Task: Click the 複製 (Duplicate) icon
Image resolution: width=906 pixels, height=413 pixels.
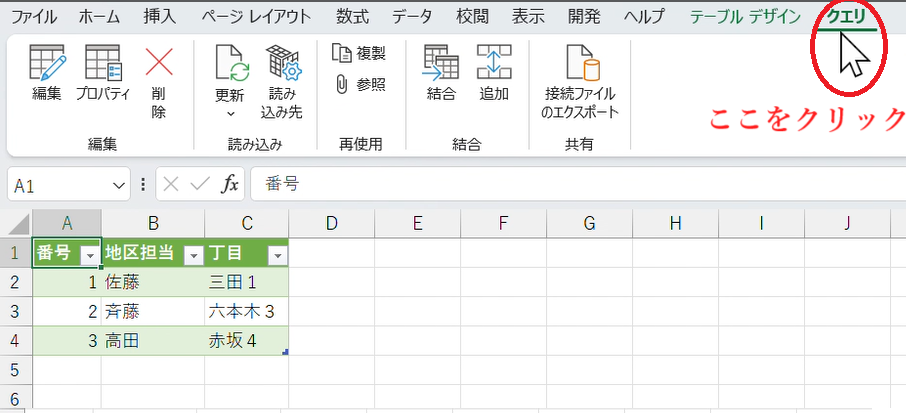Action: coord(342,53)
